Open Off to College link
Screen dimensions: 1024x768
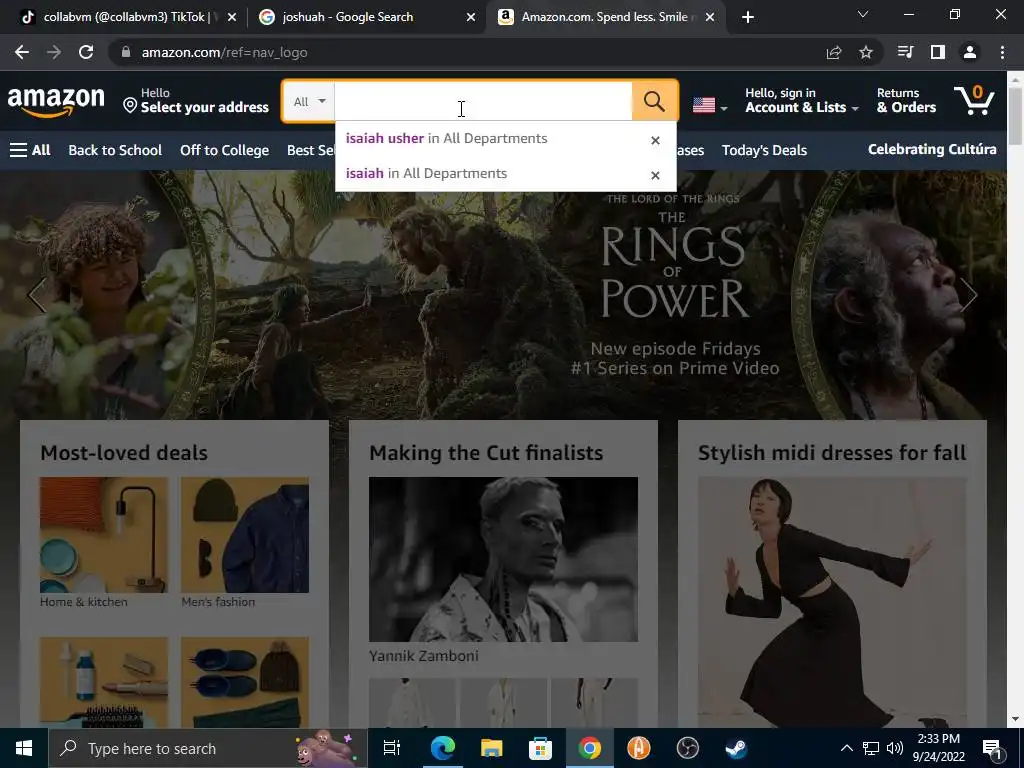(225, 150)
